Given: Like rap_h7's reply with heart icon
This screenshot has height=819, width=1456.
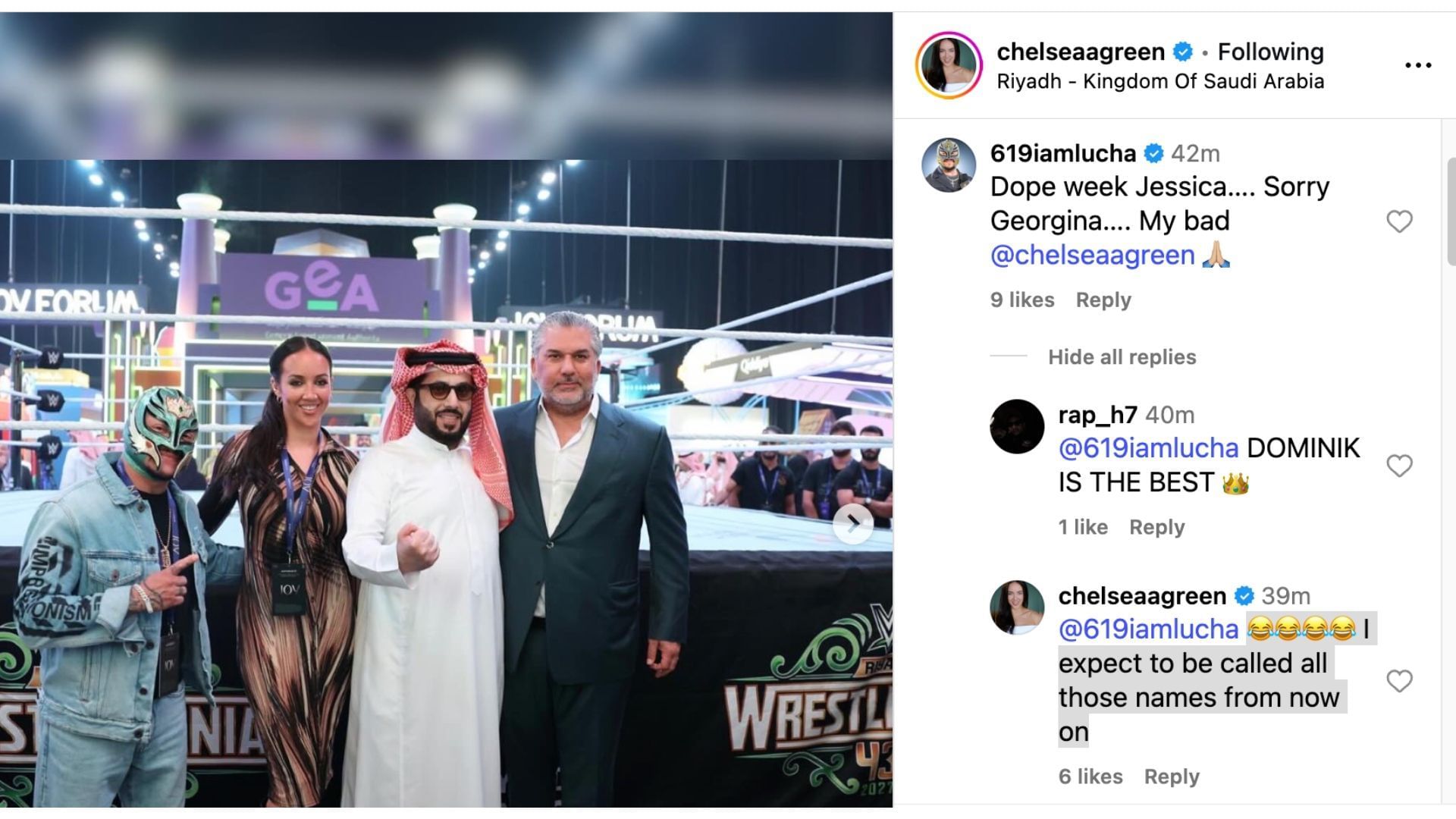Looking at the screenshot, I should (1399, 466).
